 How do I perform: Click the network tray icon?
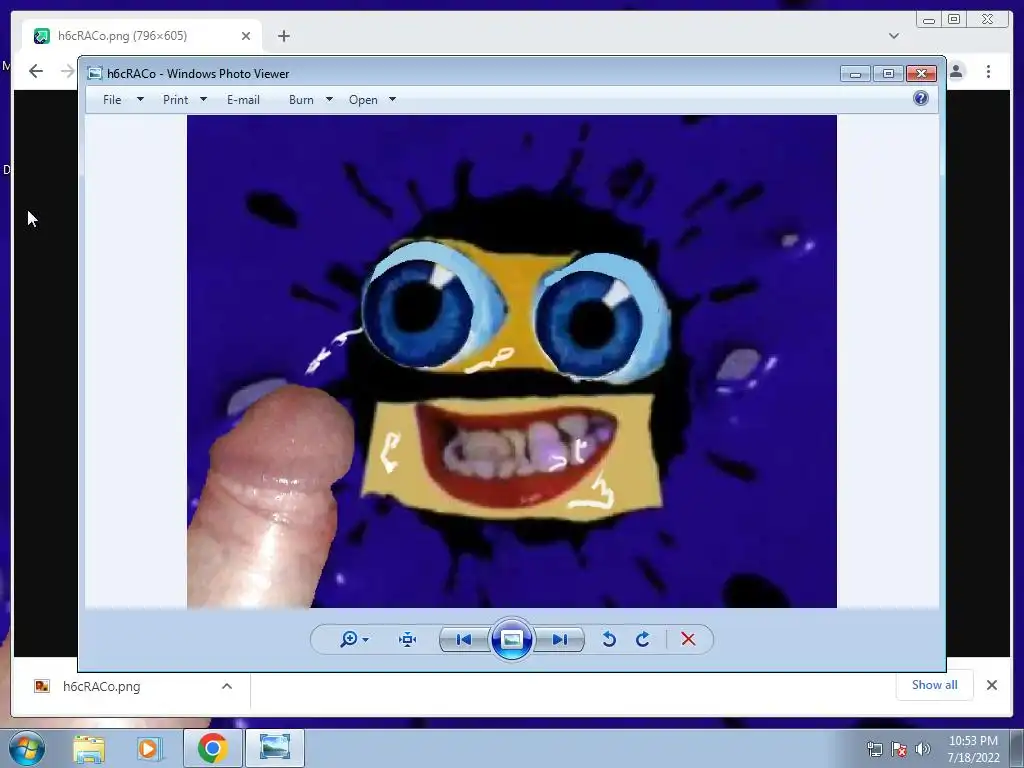(x=875, y=749)
